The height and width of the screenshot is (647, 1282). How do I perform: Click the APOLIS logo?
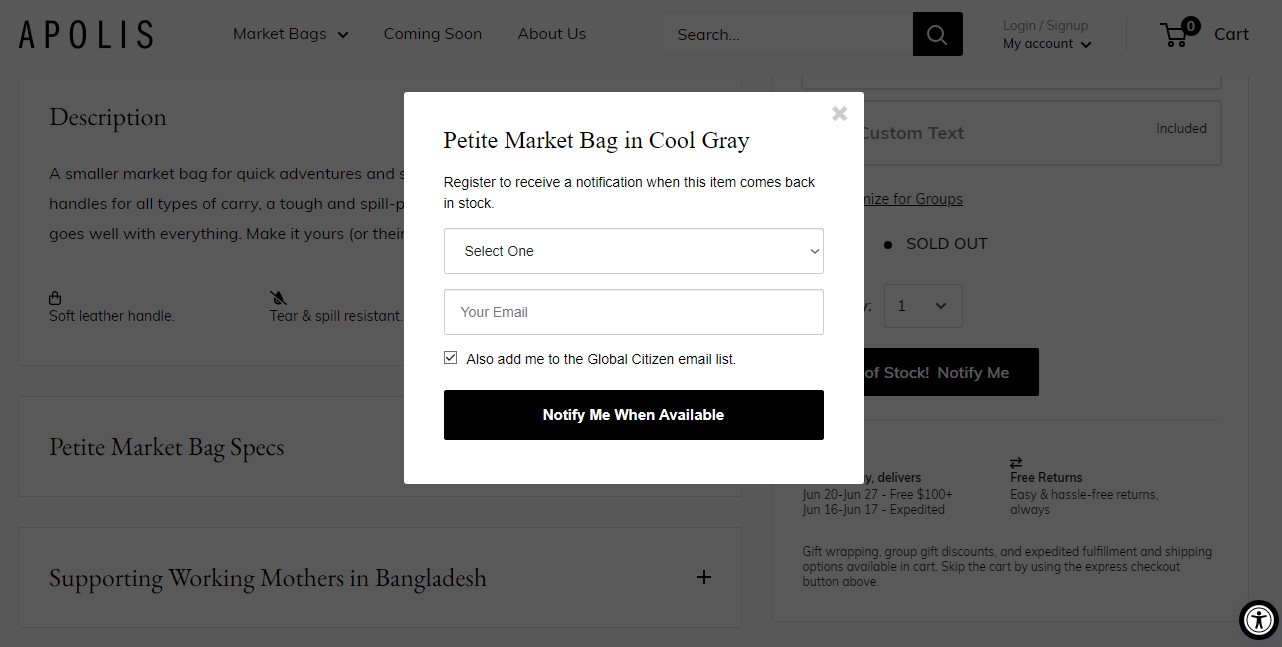tap(86, 34)
